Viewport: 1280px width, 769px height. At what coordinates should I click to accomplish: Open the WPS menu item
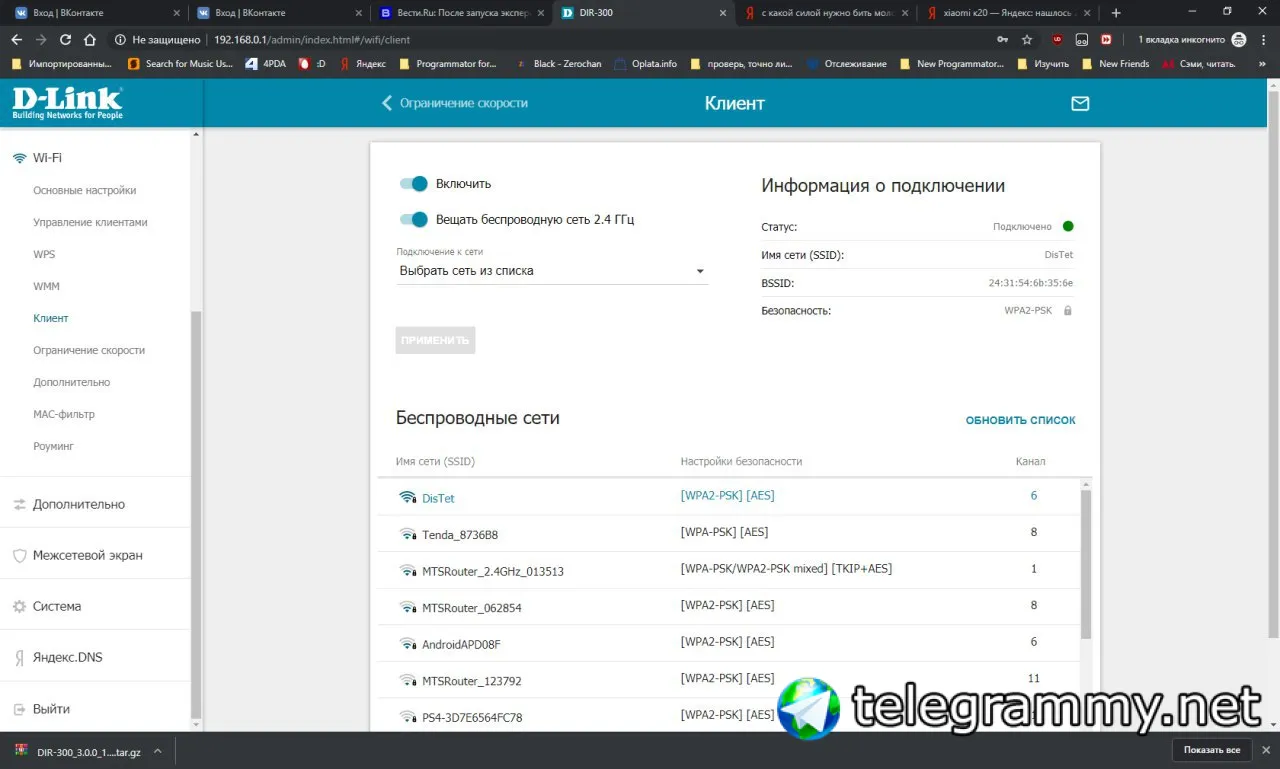[44, 254]
